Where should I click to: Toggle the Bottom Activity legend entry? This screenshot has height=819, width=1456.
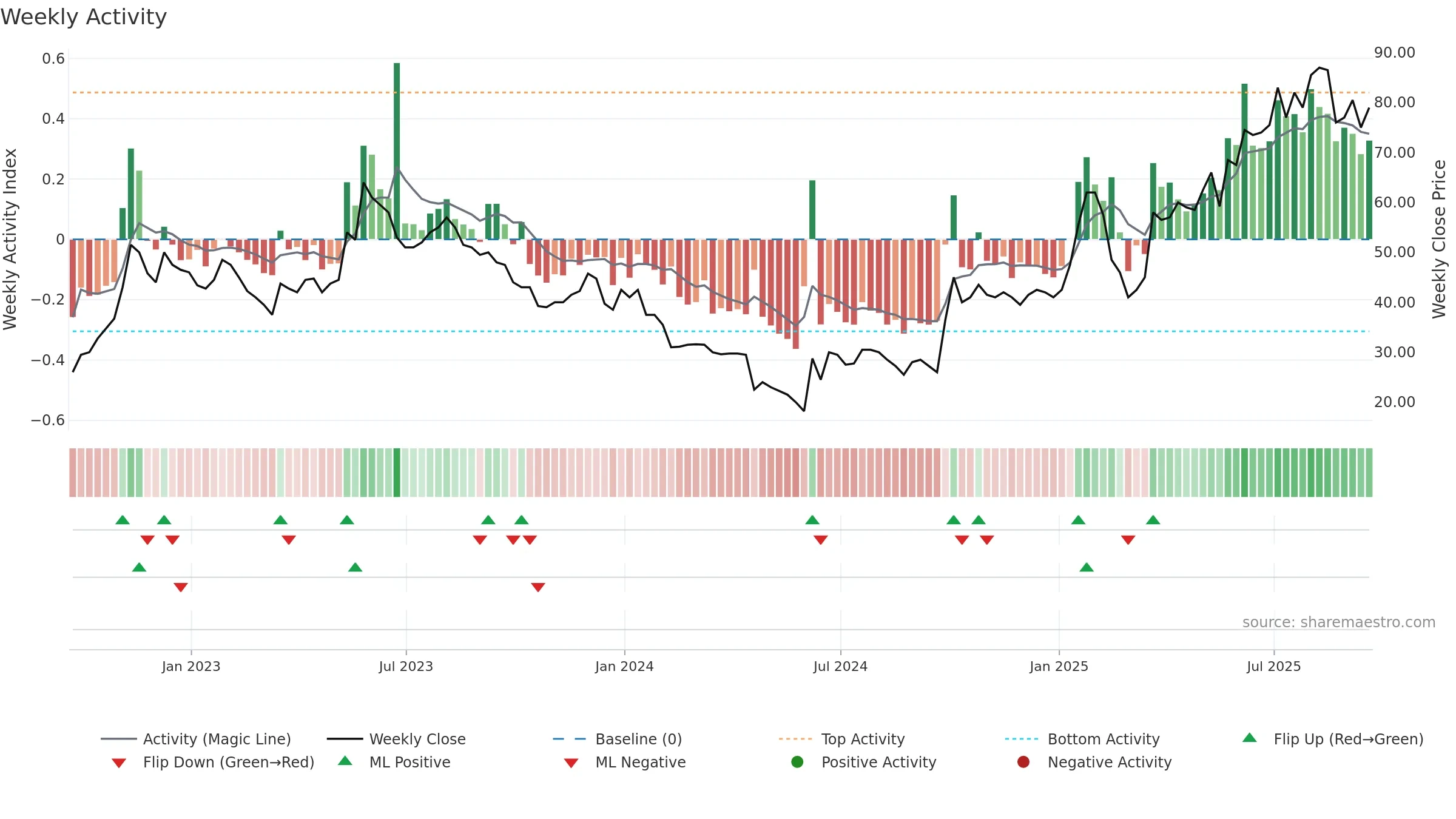pyautogui.click(x=1082, y=739)
